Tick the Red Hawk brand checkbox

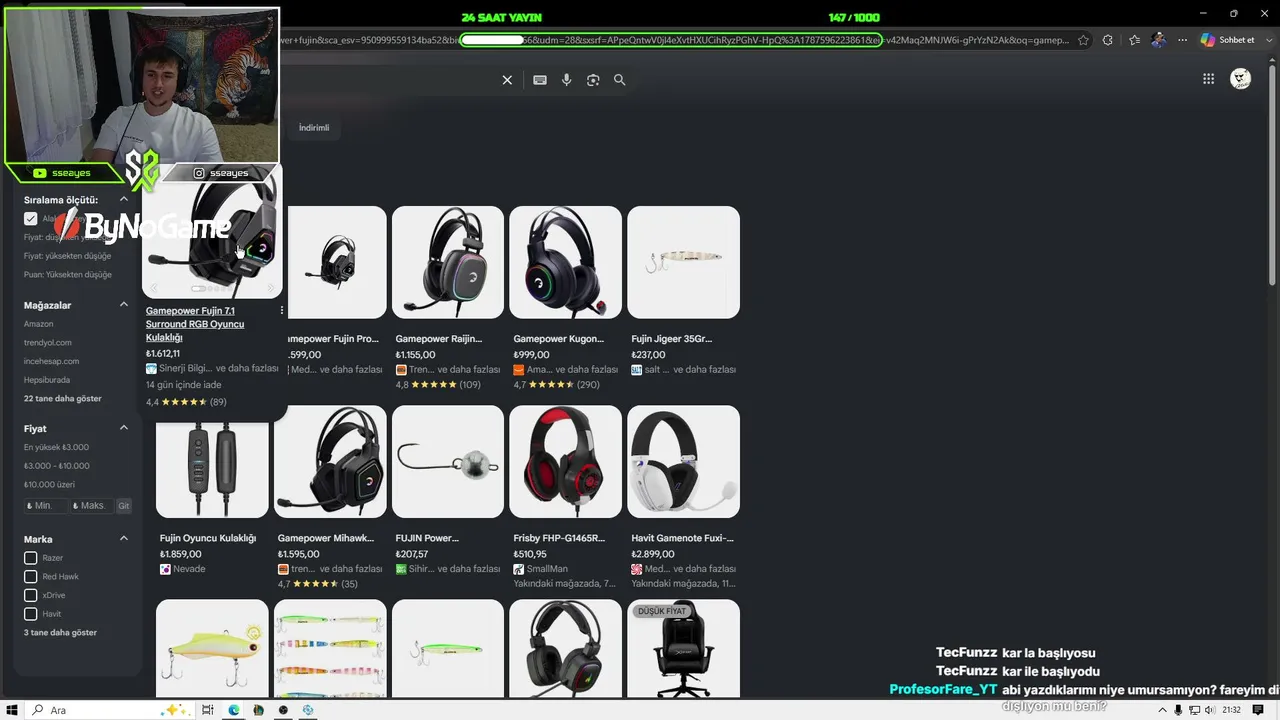click(31, 577)
